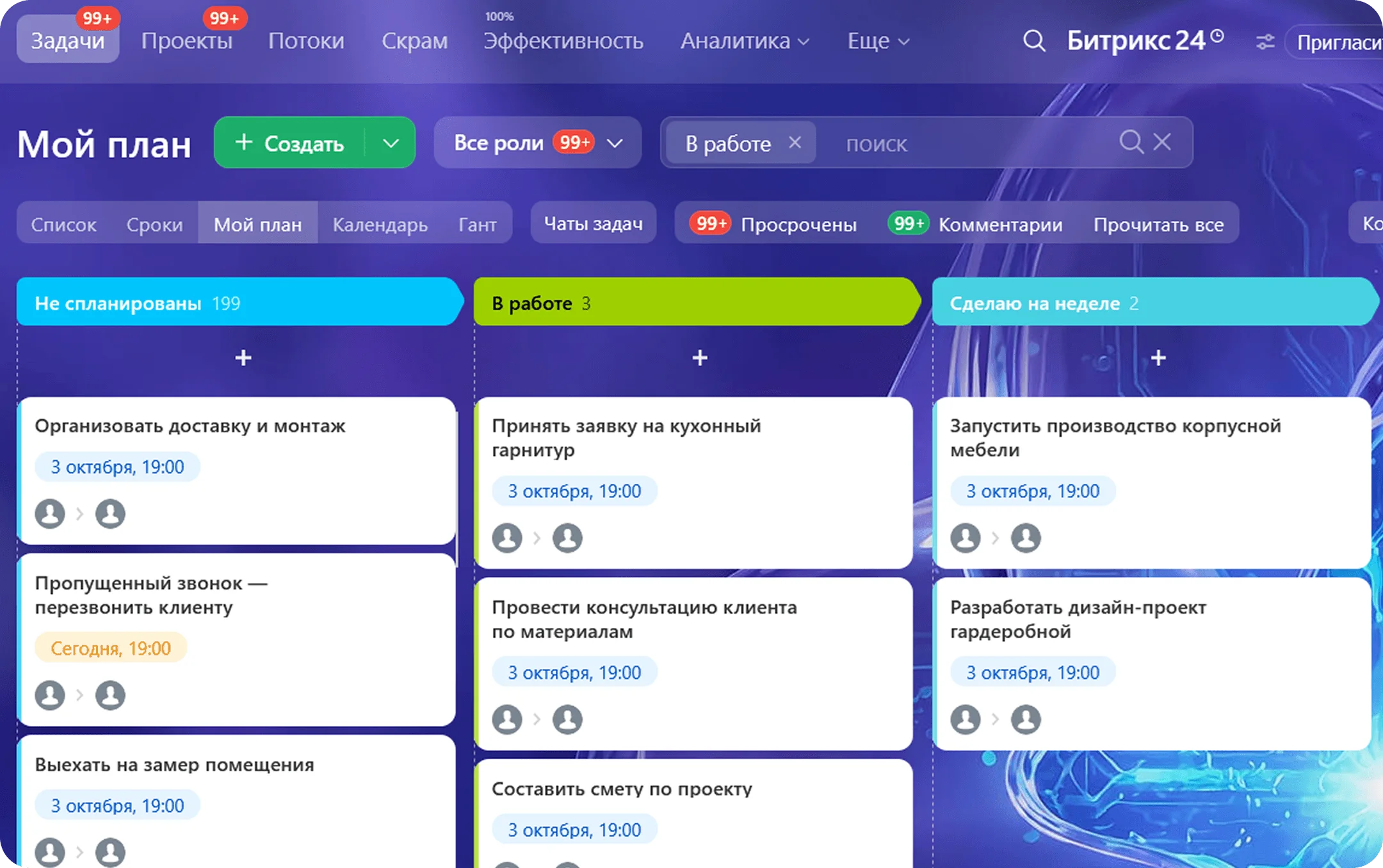Open Эффективность section
Screen dimensions: 1383x868
[x=563, y=41]
